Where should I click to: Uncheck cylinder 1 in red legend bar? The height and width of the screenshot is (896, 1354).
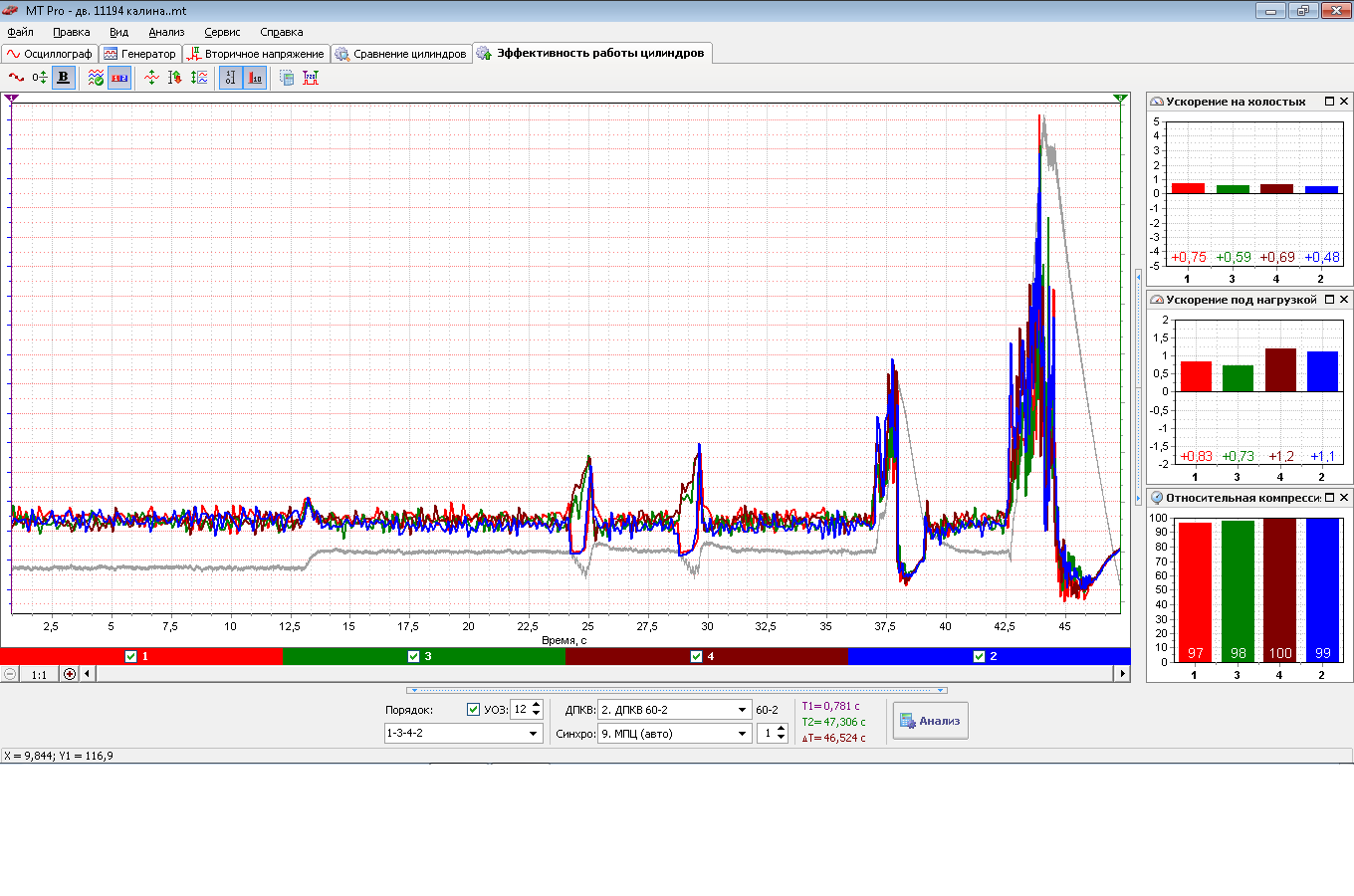(x=131, y=656)
